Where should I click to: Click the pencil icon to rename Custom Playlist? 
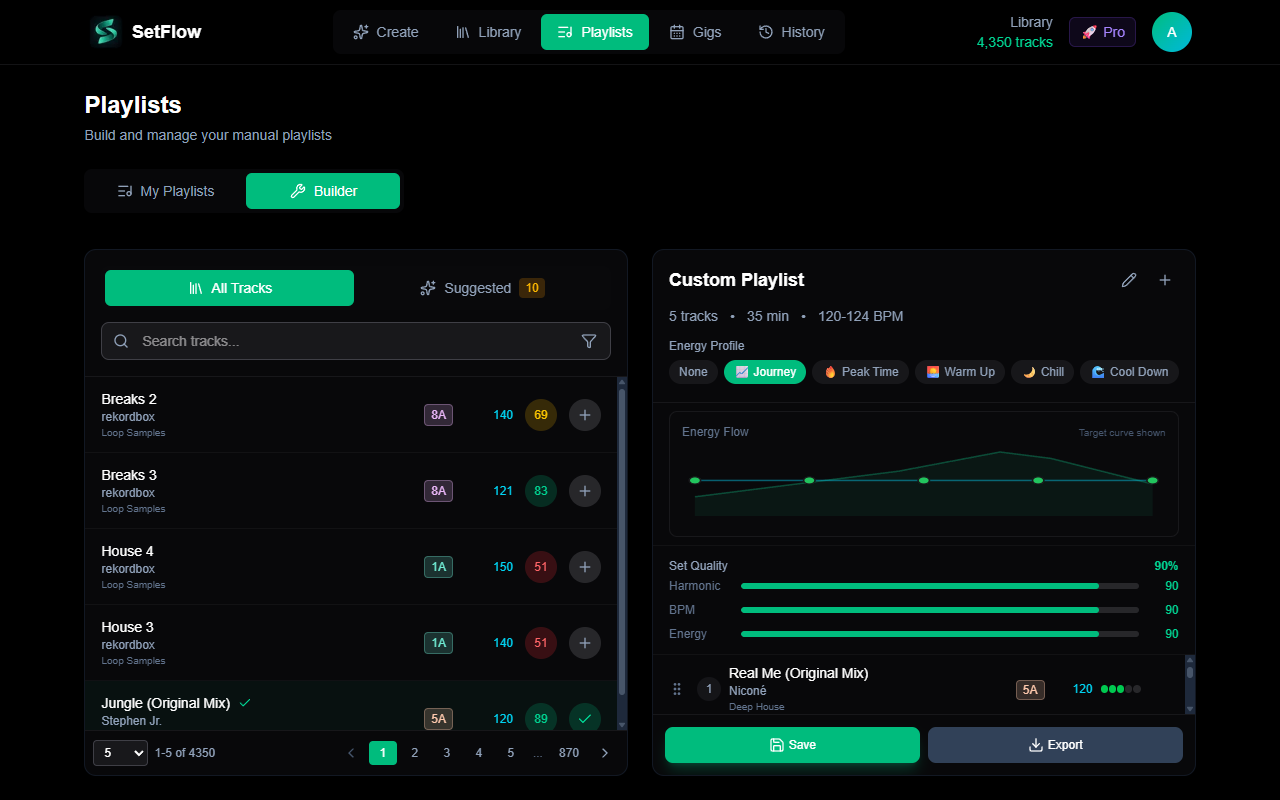coord(1129,280)
